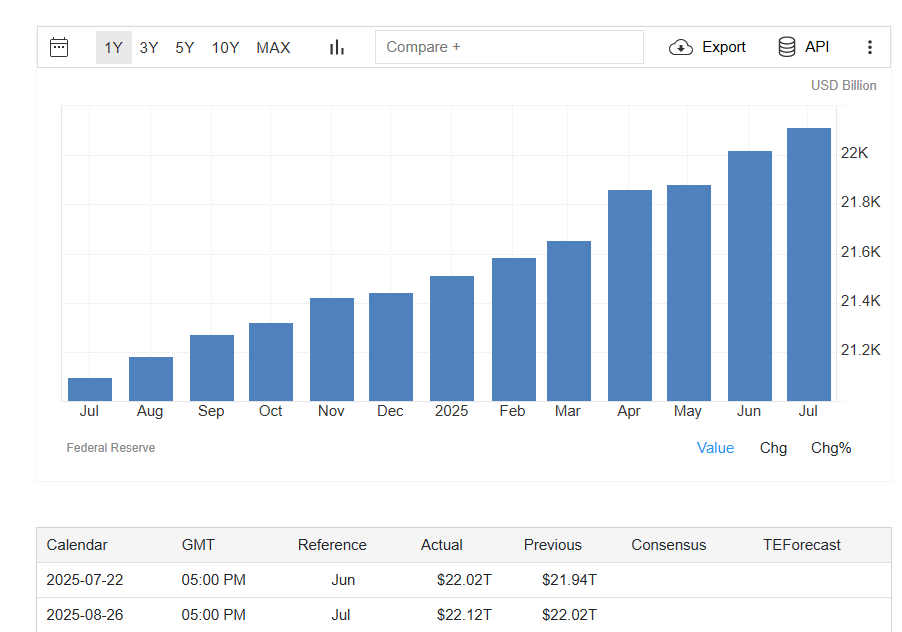
Task: Click the Consensus column header
Action: pos(668,545)
